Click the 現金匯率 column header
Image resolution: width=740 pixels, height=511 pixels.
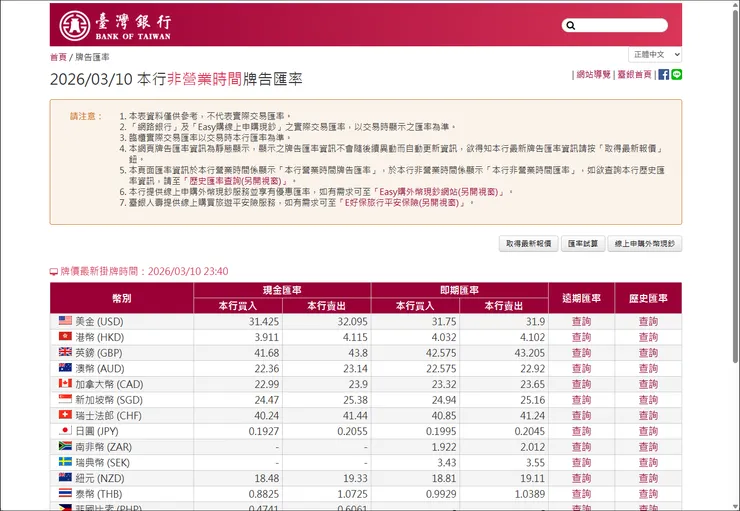282,290
